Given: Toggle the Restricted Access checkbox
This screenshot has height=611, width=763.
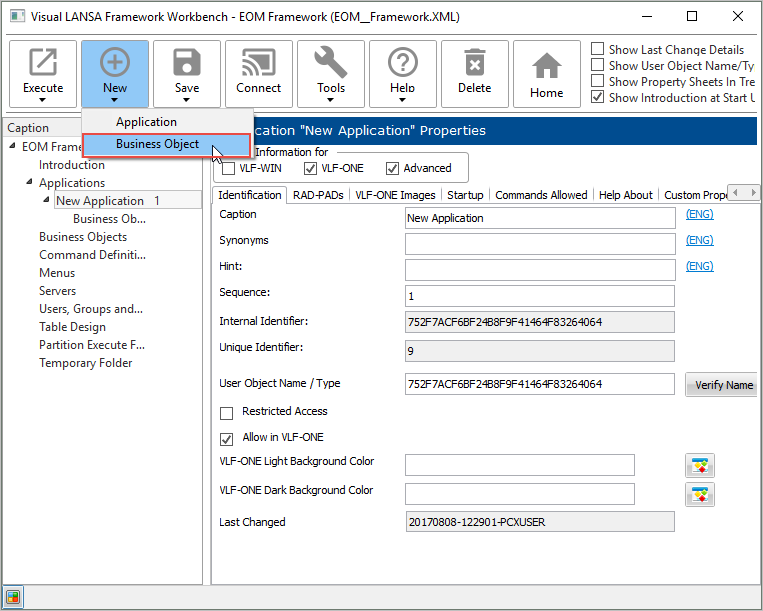Looking at the screenshot, I should (x=227, y=412).
